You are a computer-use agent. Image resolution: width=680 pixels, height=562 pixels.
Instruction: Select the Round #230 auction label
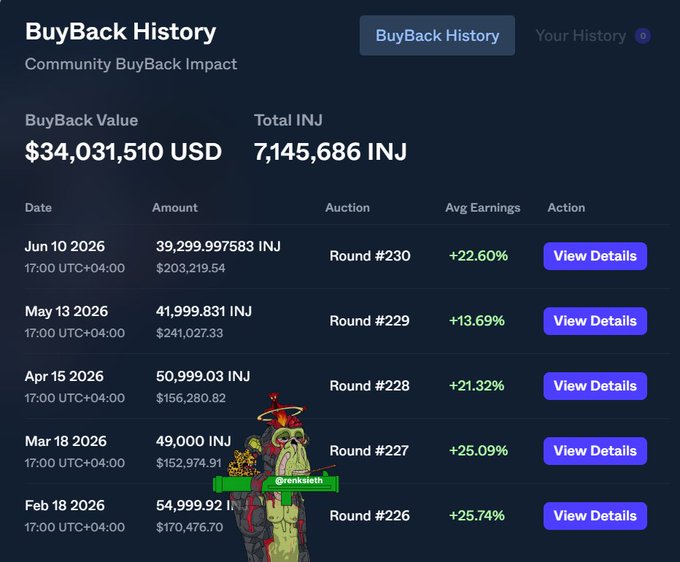[x=370, y=256]
